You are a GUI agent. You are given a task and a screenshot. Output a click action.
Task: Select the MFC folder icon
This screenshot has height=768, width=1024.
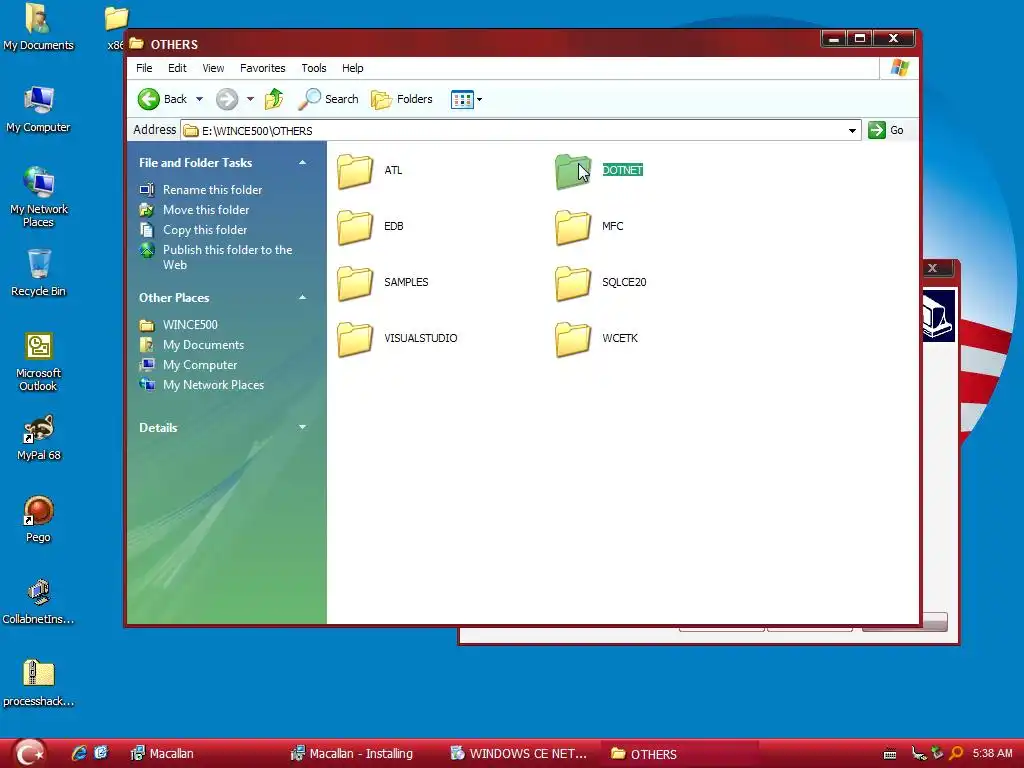pos(573,227)
